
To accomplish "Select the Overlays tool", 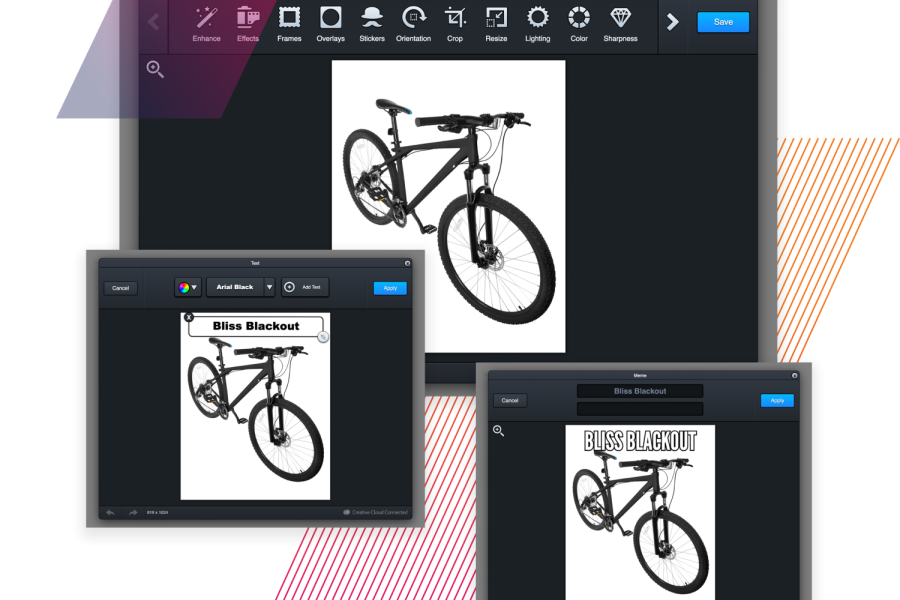I will pos(330,24).
